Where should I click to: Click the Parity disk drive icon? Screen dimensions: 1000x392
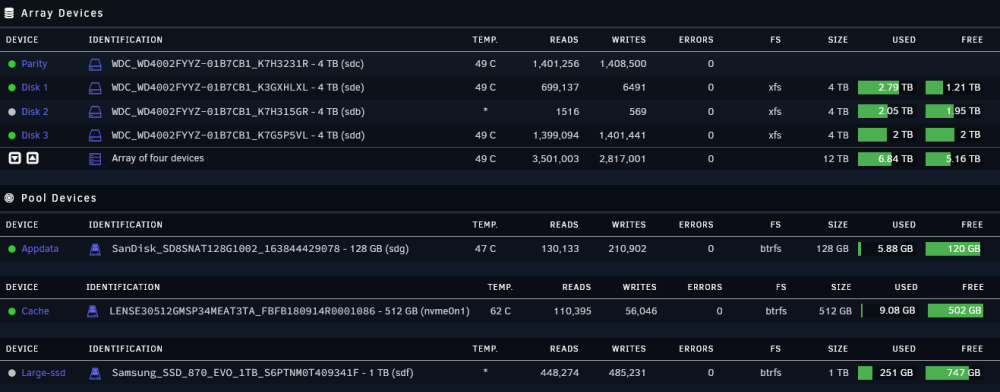tap(94, 64)
